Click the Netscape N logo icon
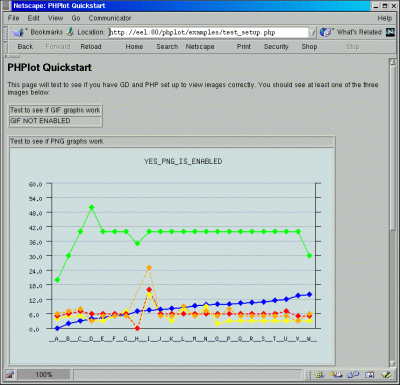This screenshot has width=400, height=385. pyautogui.click(x=390, y=32)
